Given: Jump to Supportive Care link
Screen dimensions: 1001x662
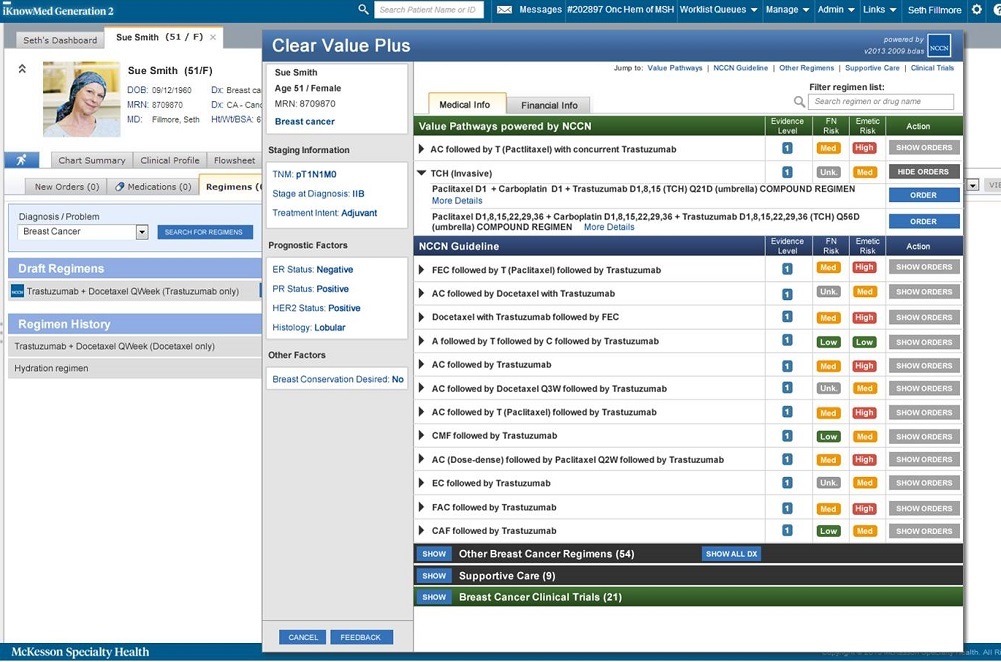Looking at the screenshot, I should pos(872,68).
